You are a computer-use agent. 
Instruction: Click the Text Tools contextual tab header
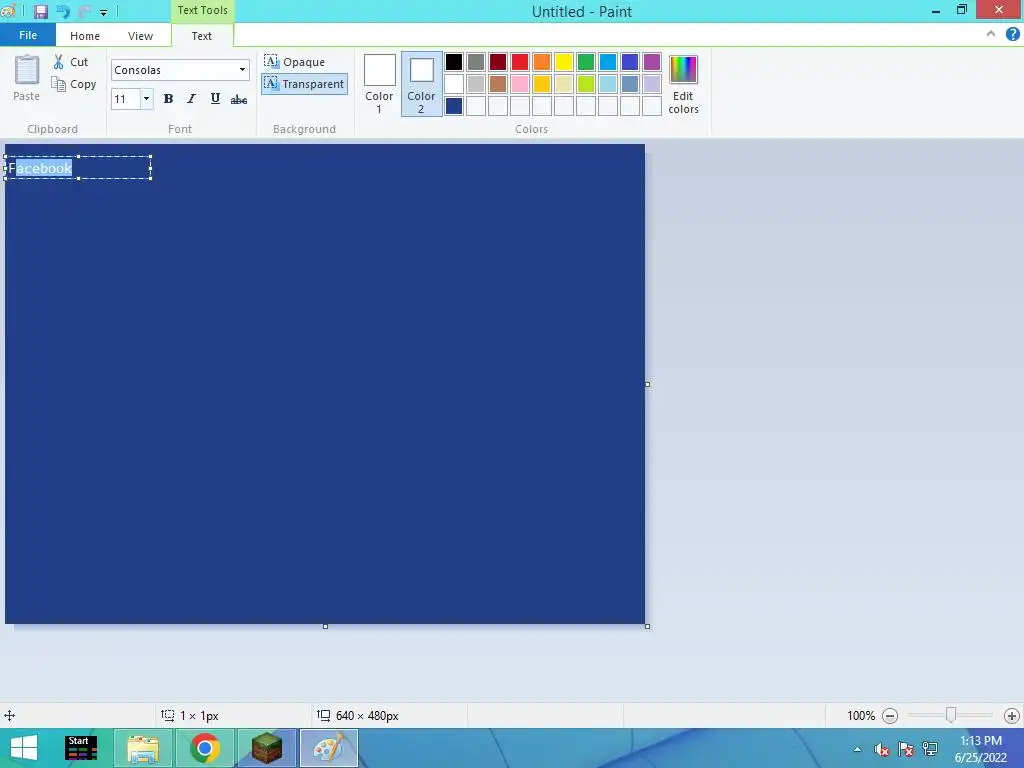pyautogui.click(x=202, y=10)
